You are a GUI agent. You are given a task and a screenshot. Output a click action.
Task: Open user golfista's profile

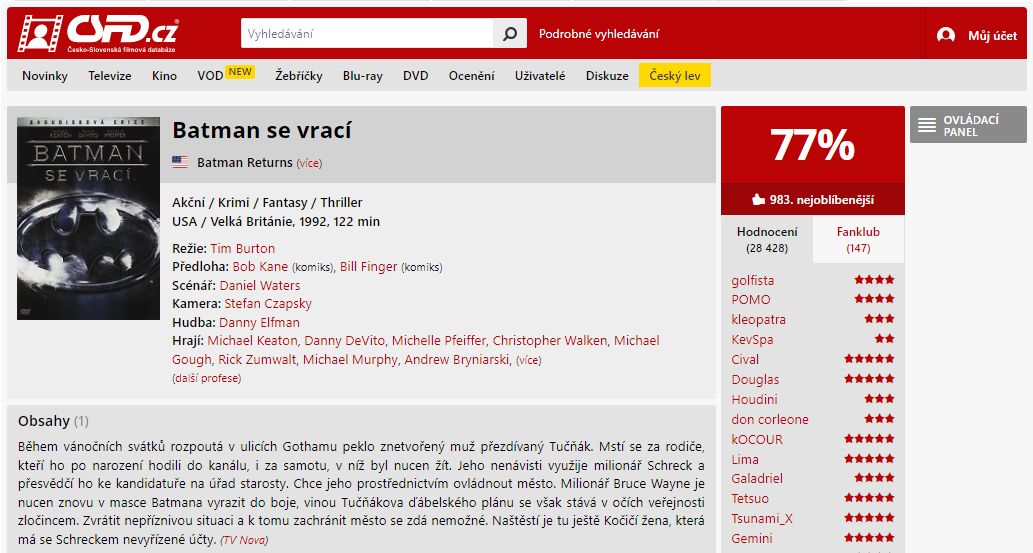[x=752, y=281]
